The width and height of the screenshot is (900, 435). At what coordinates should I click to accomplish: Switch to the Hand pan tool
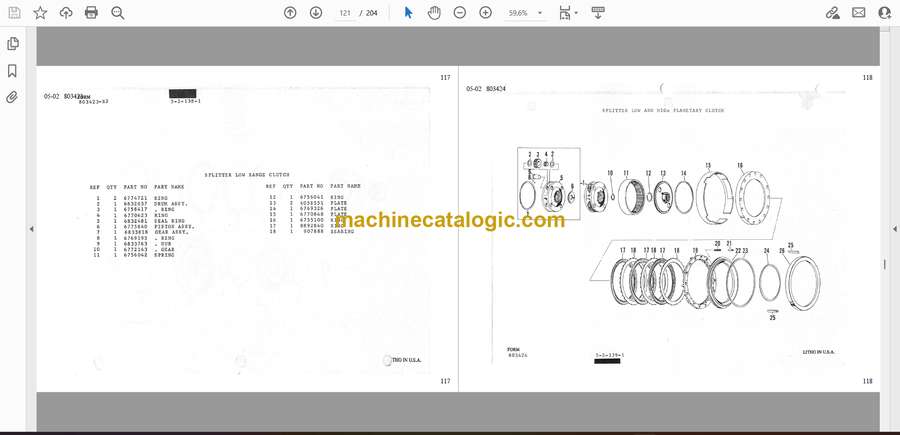pos(434,13)
